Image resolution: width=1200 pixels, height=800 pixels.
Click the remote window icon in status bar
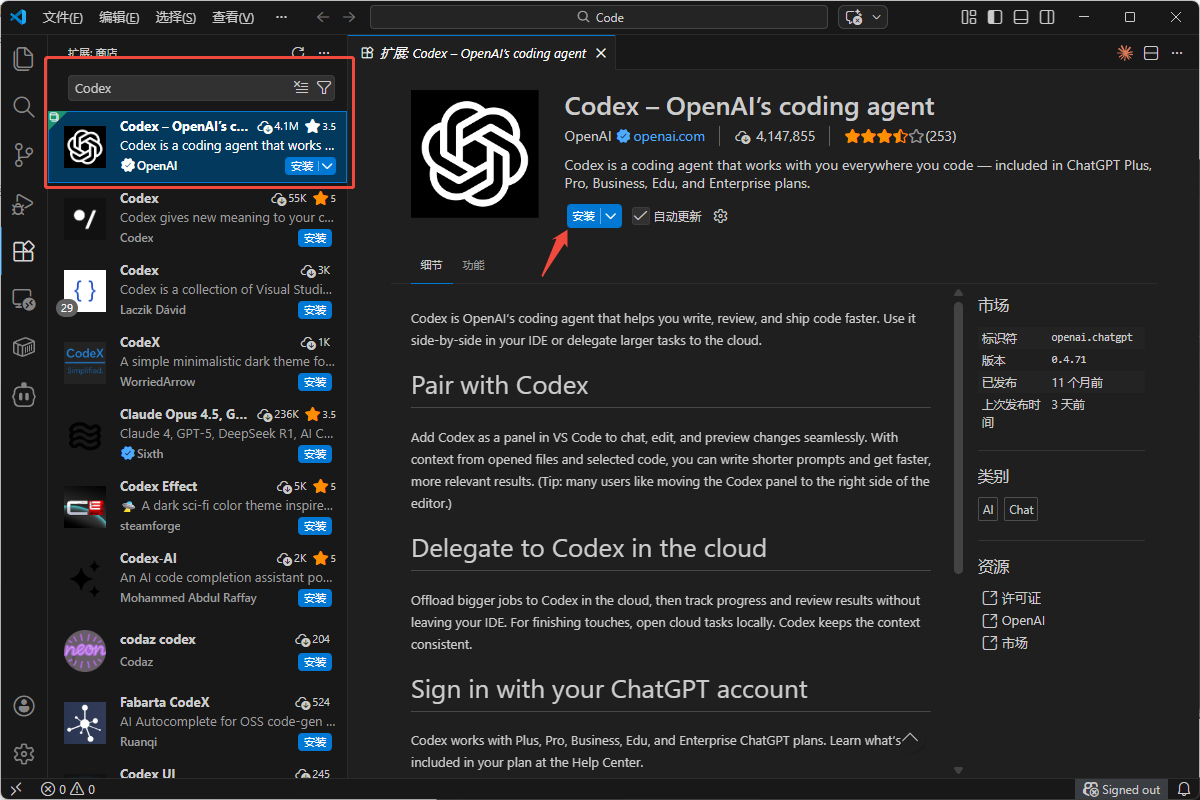[x=16, y=789]
